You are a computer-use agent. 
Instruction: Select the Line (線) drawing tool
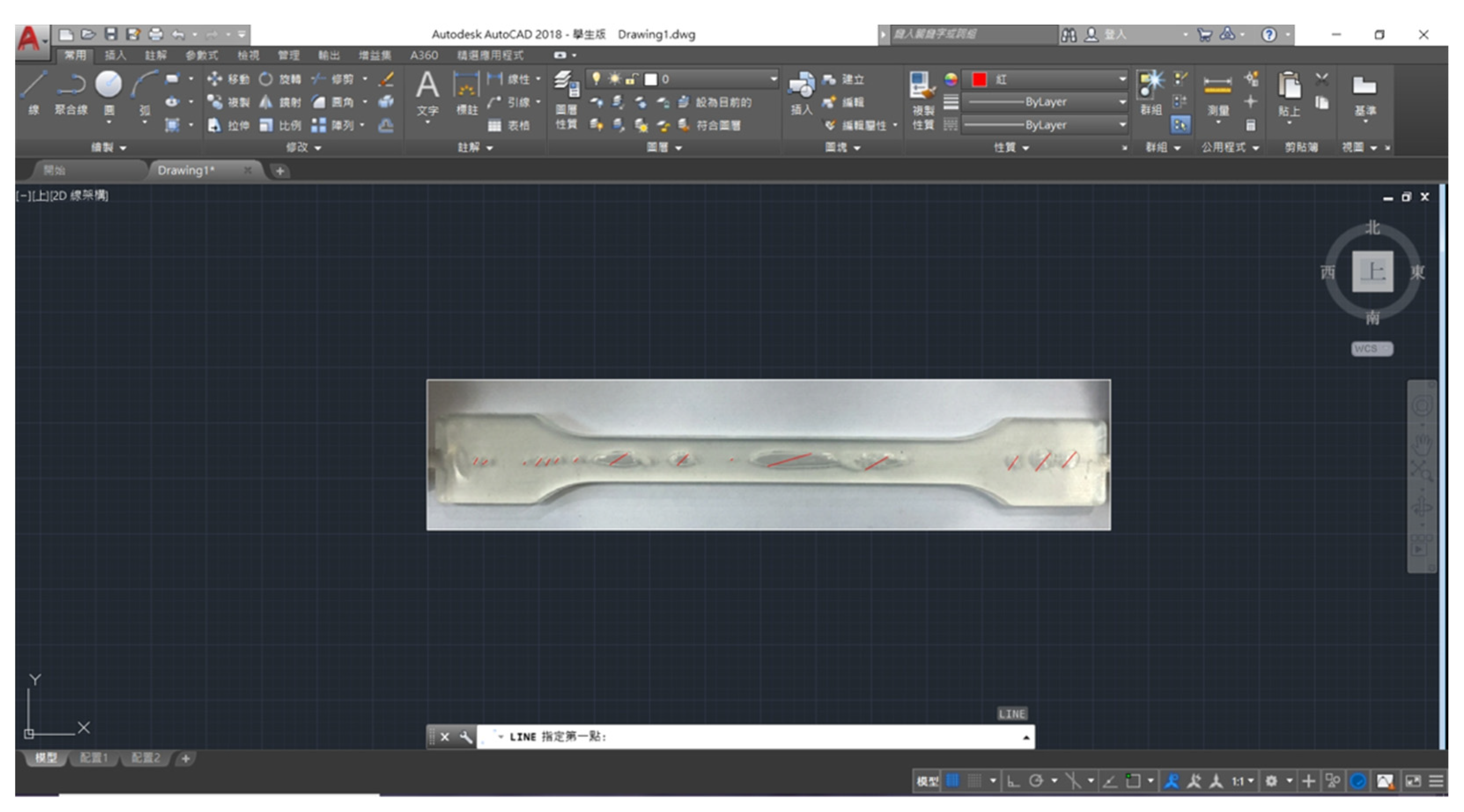33,85
